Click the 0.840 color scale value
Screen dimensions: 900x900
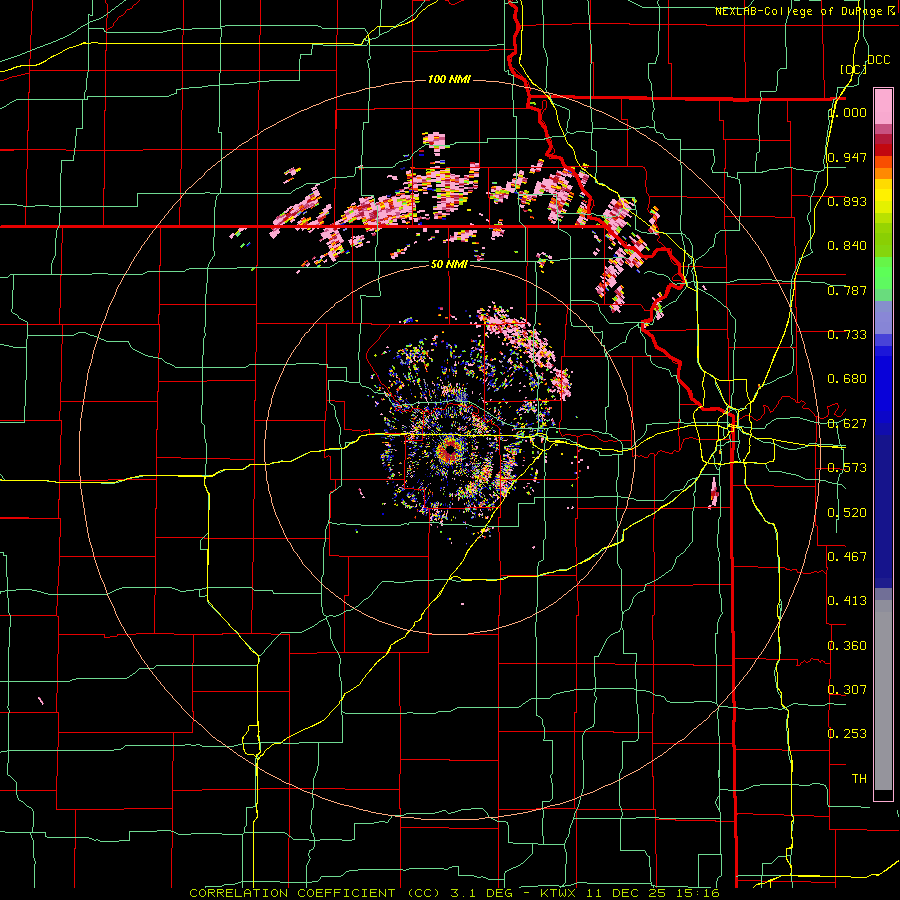pos(847,246)
